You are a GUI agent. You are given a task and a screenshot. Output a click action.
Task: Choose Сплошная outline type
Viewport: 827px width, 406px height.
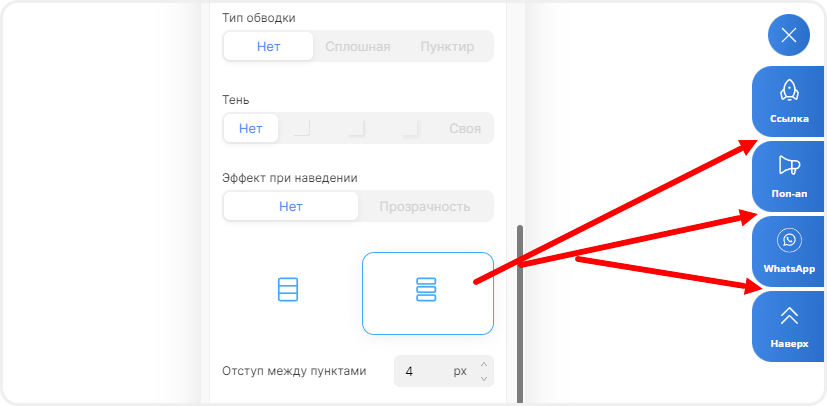click(358, 46)
